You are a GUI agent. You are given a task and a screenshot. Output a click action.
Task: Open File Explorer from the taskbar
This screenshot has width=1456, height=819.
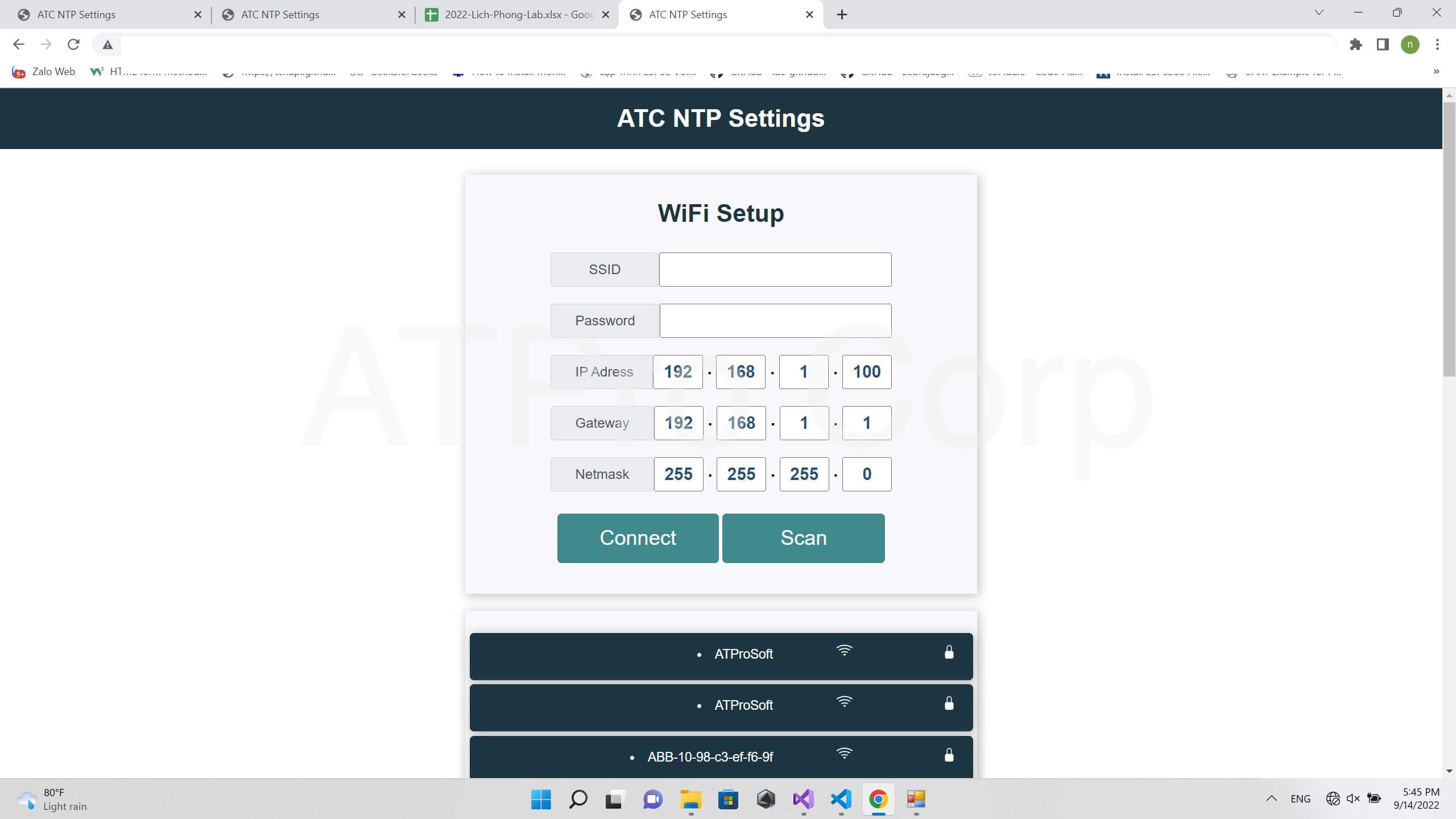690,799
